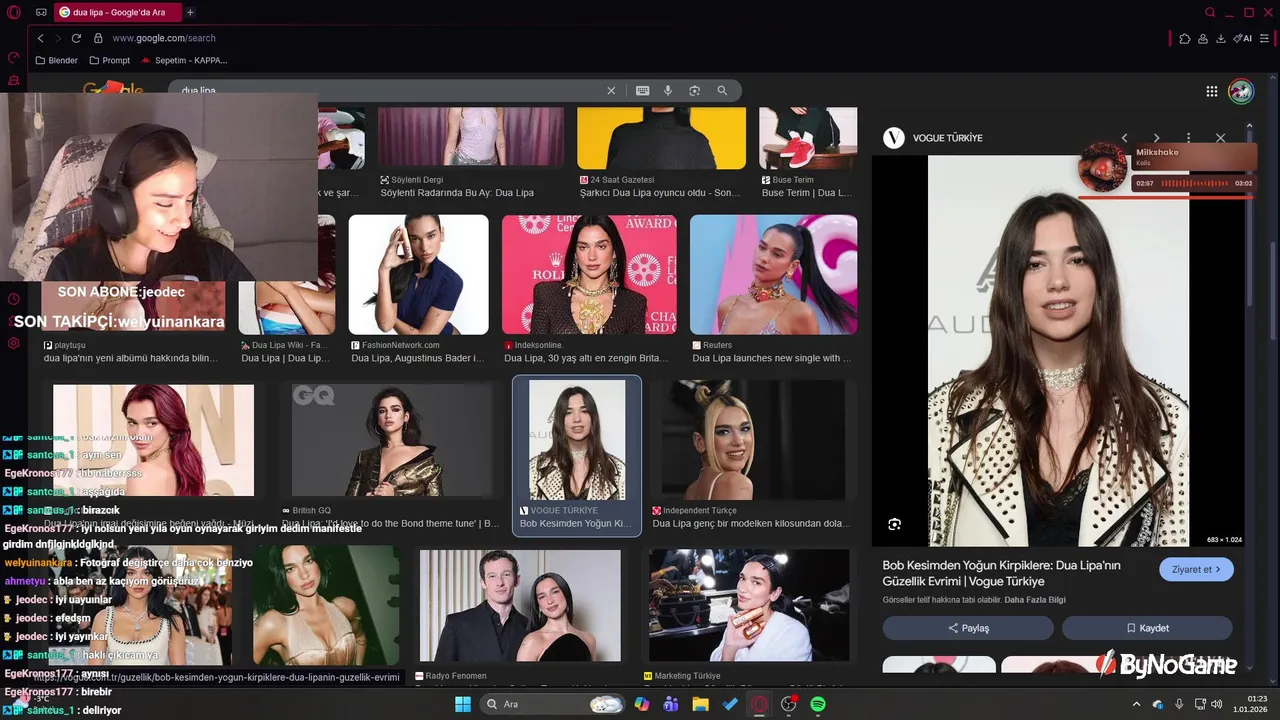Open the Vogue Türkiye article title link
The height and width of the screenshot is (720, 1280).
(x=1001, y=573)
